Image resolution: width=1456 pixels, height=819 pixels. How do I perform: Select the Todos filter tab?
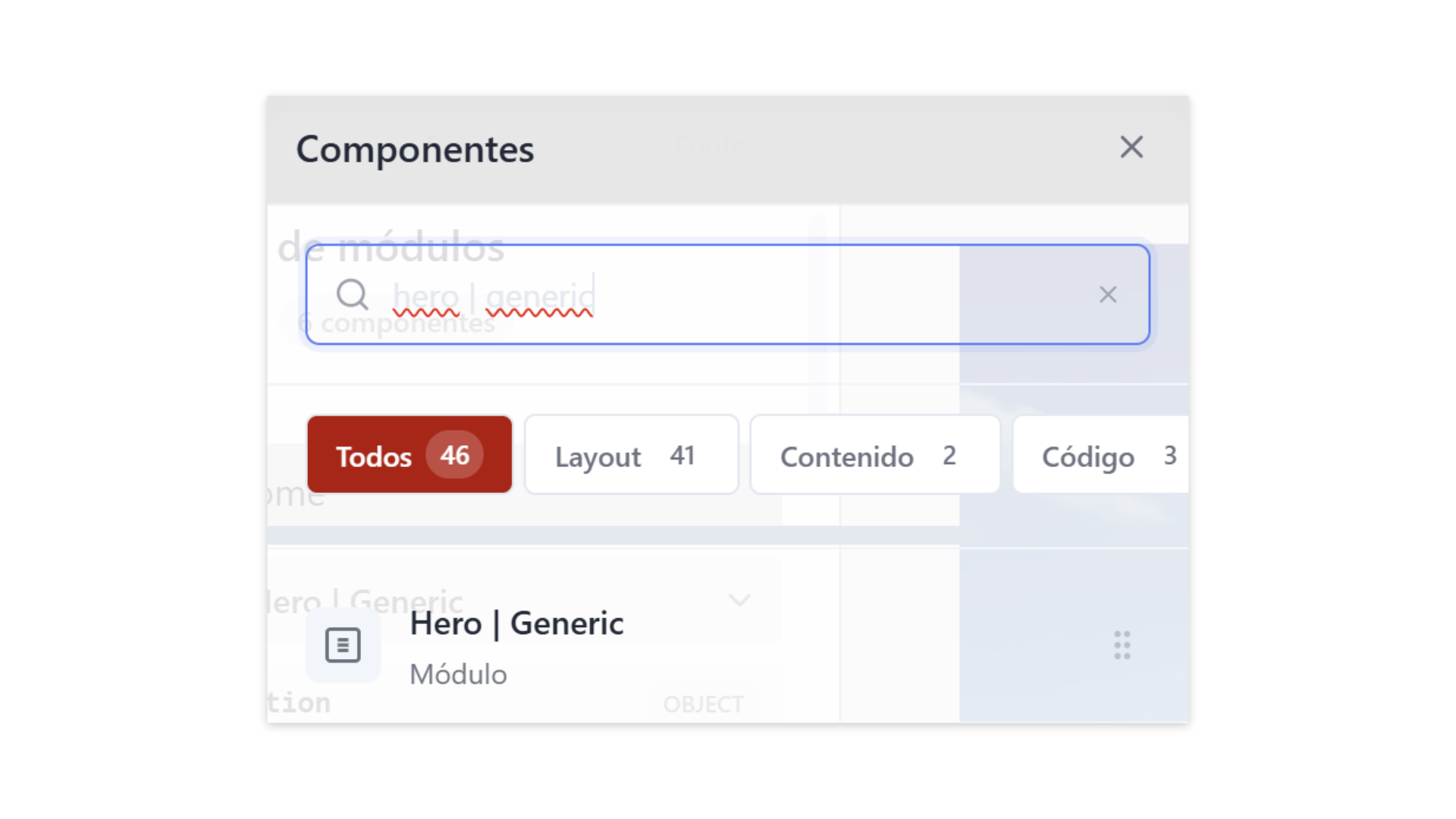pos(374,457)
